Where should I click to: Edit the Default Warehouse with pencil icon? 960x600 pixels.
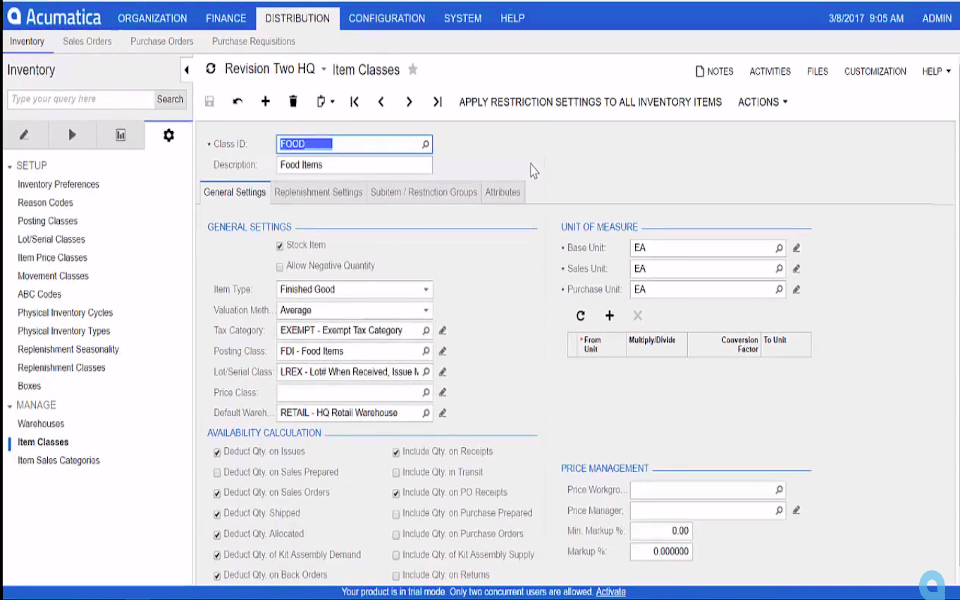coord(442,413)
